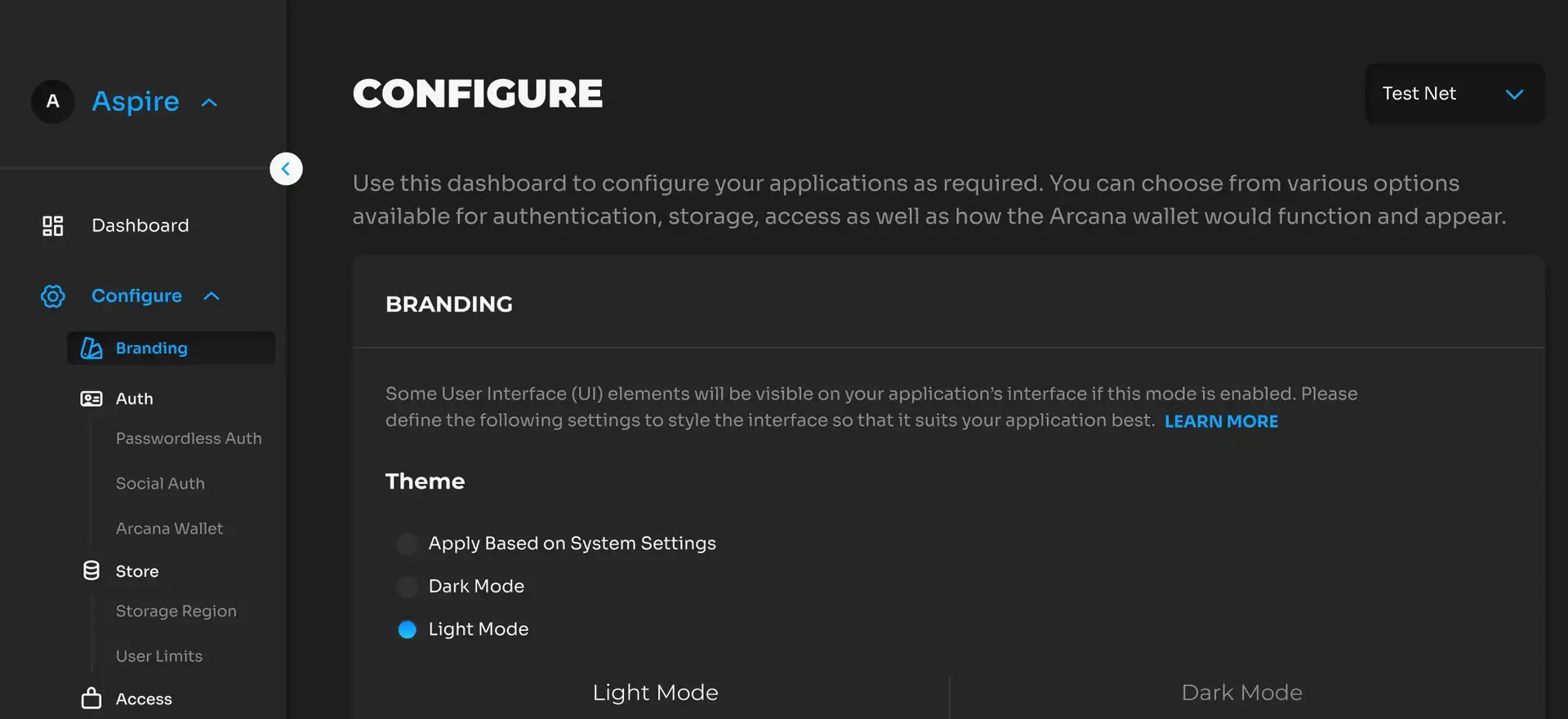Select the Dark Mode radio button
The image size is (1568, 719).
pyautogui.click(x=407, y=587)
